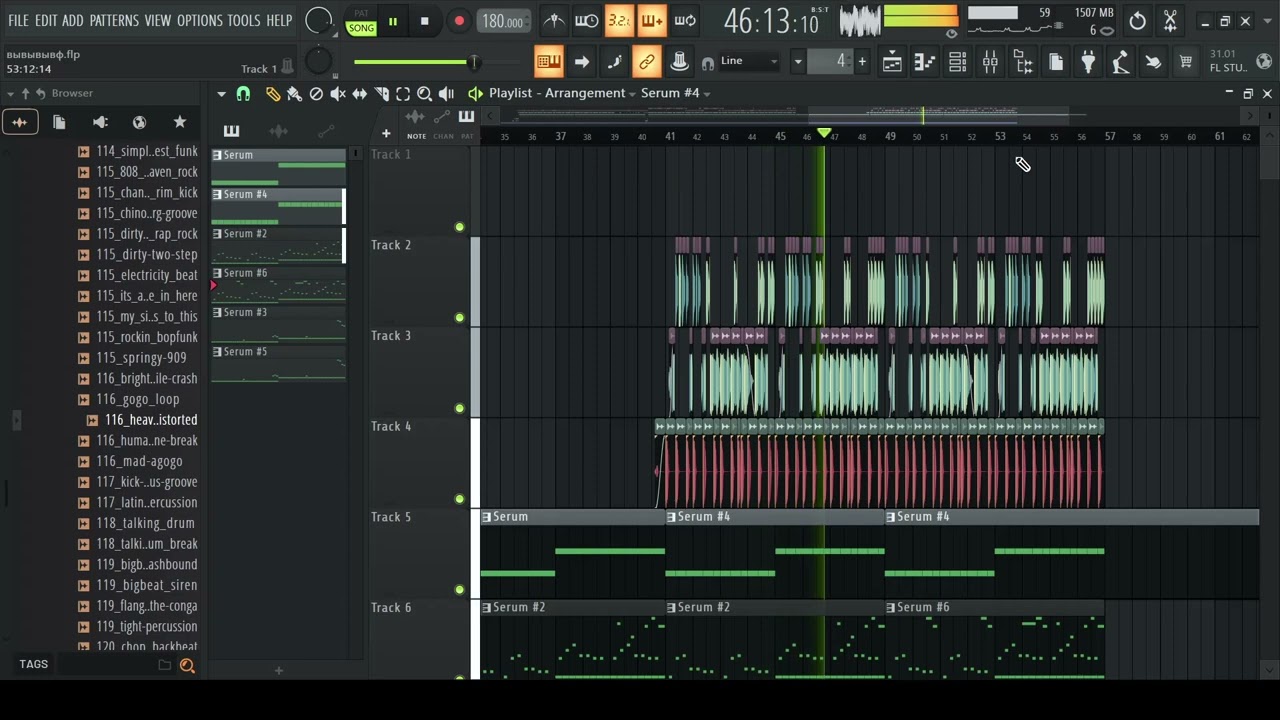
Task: Toggle the metronome icon
Action: coord(554,21)
